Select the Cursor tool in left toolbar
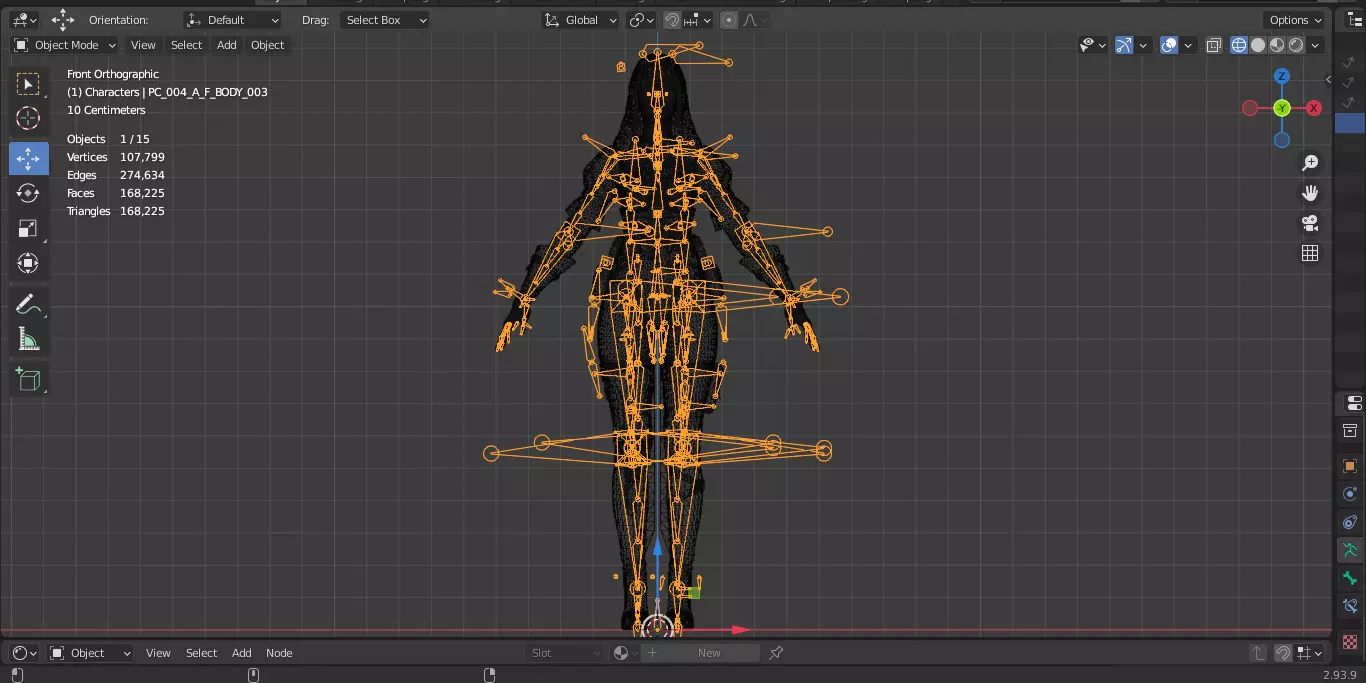The height and width of the screenshot is (683, 1366). [28, 118]
